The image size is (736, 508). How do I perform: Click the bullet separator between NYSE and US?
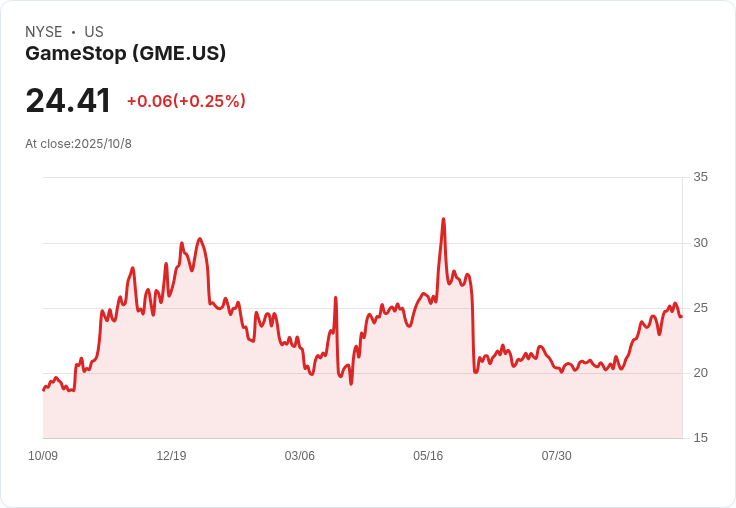pos(73,32)
